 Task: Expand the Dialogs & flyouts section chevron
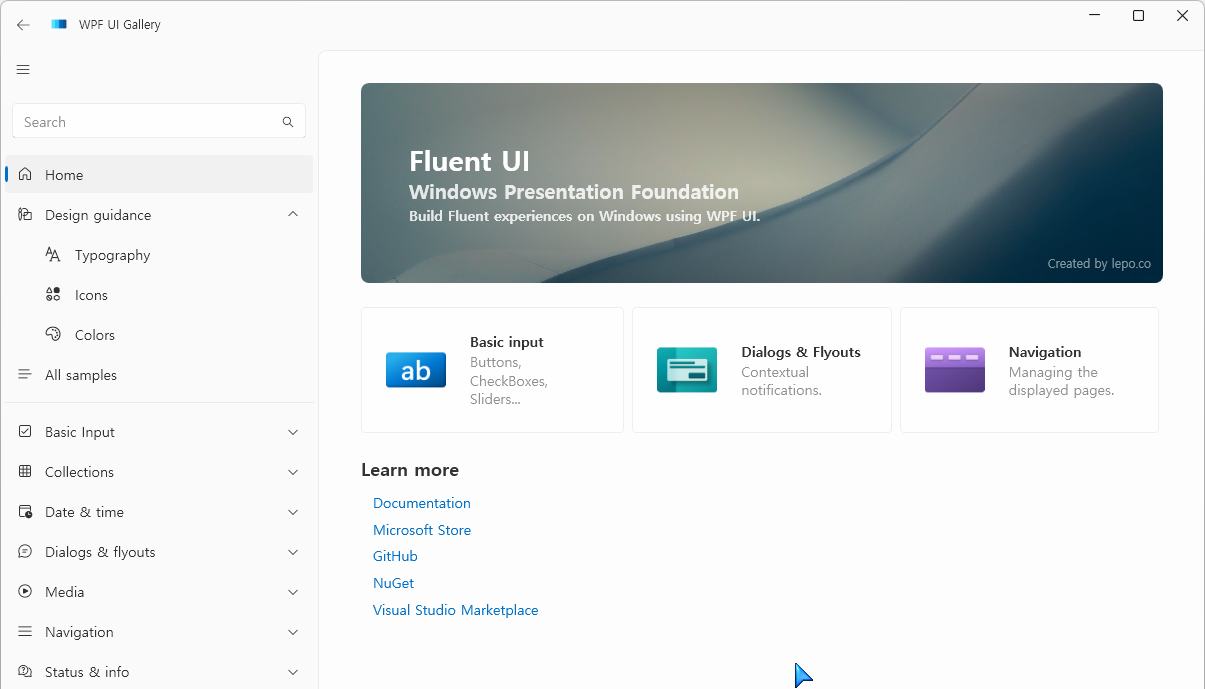293,552
